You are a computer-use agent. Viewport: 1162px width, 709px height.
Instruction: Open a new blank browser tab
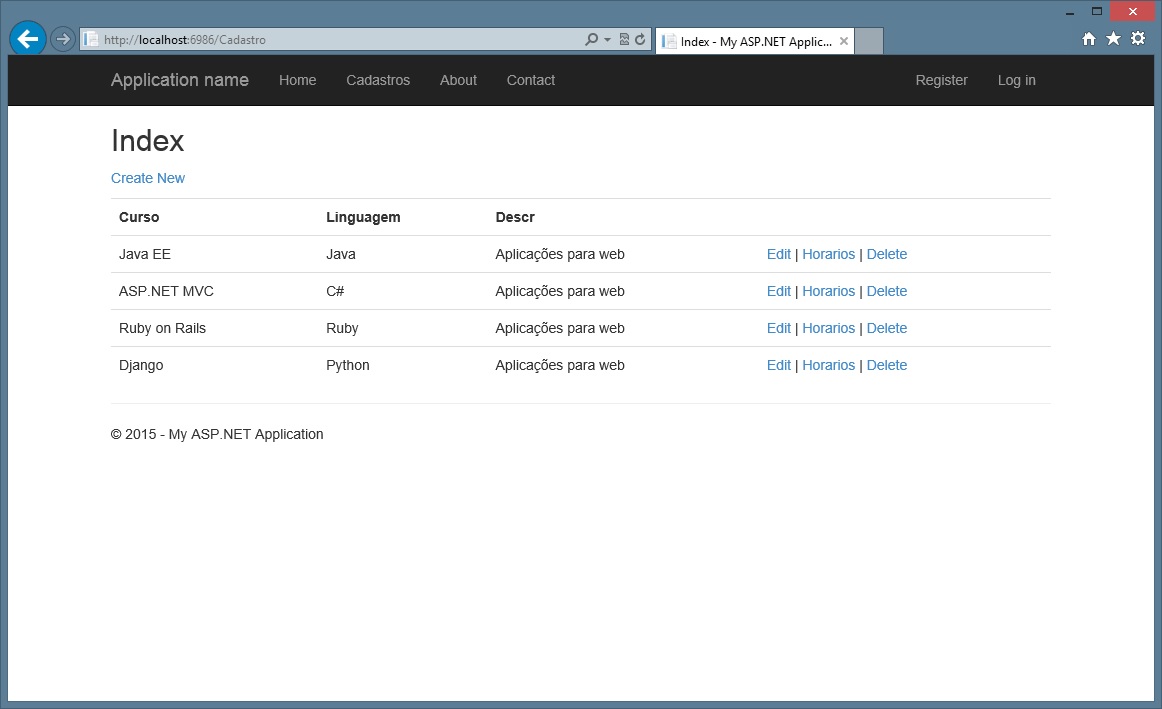point(869,41)
